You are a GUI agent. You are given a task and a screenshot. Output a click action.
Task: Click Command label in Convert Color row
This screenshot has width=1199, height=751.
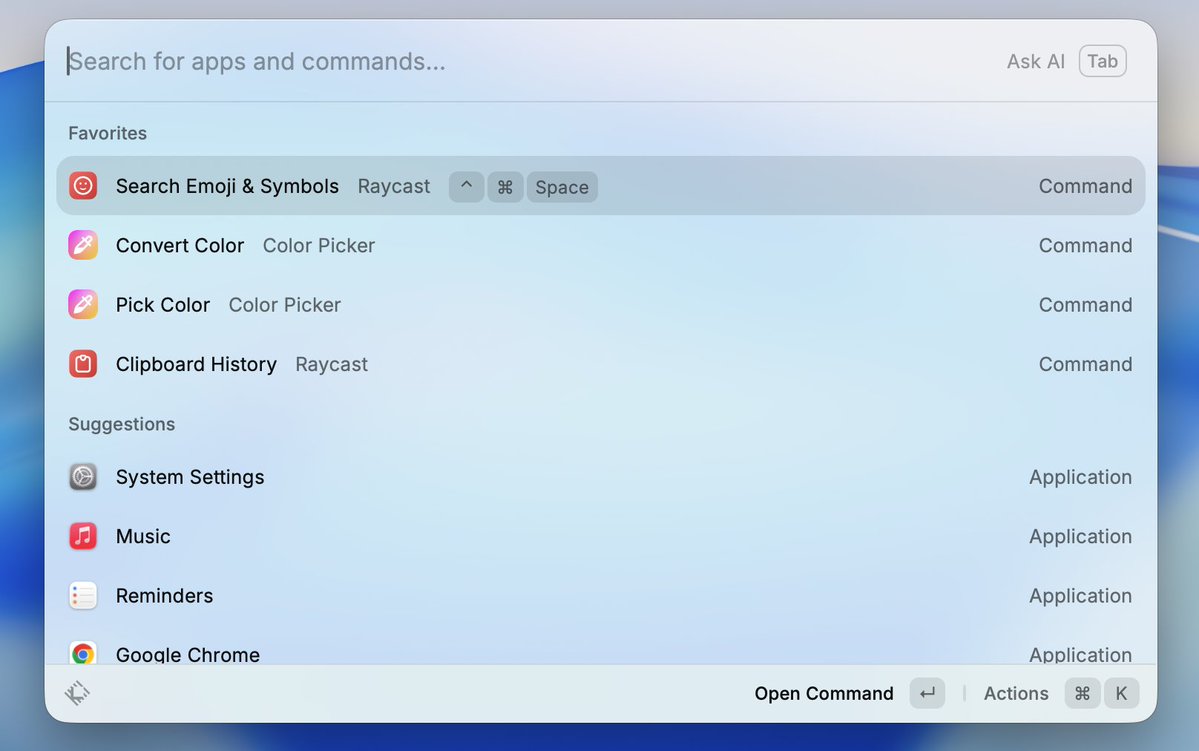click(1085, 245)
